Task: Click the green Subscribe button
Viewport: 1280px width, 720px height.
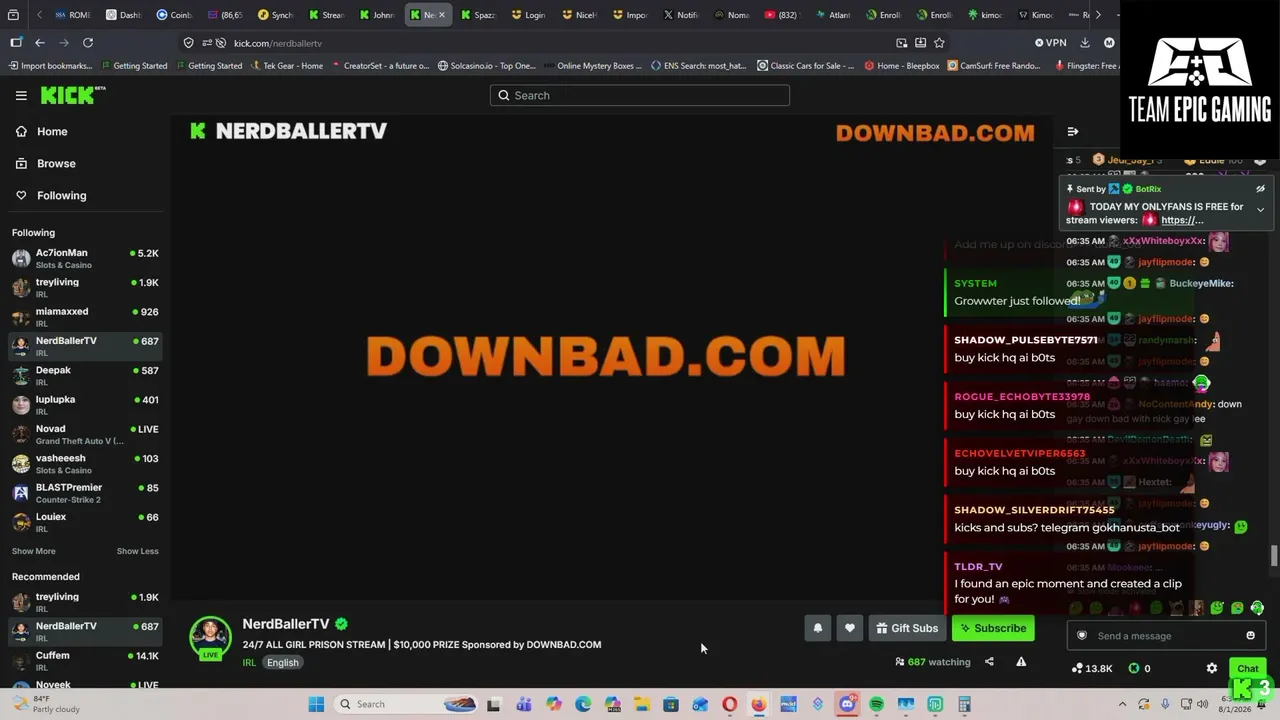Action: 993,628
